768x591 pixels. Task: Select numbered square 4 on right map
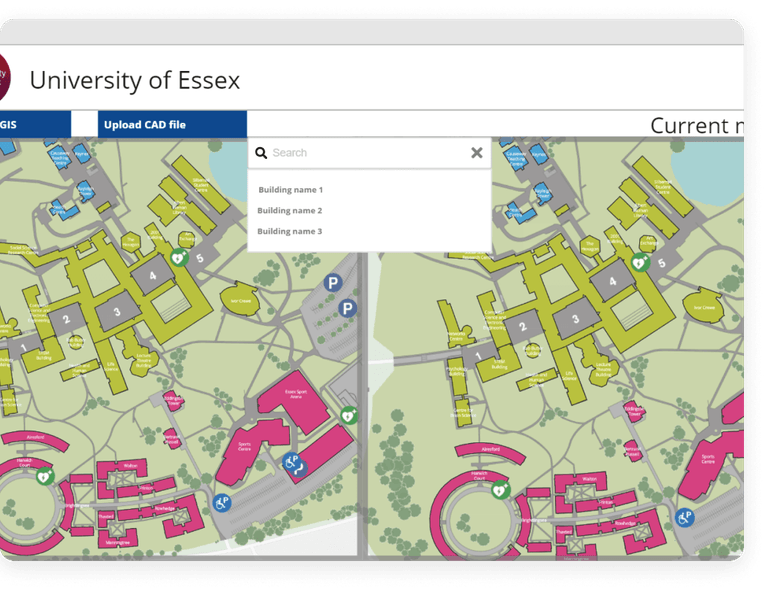tap(612, 281)
